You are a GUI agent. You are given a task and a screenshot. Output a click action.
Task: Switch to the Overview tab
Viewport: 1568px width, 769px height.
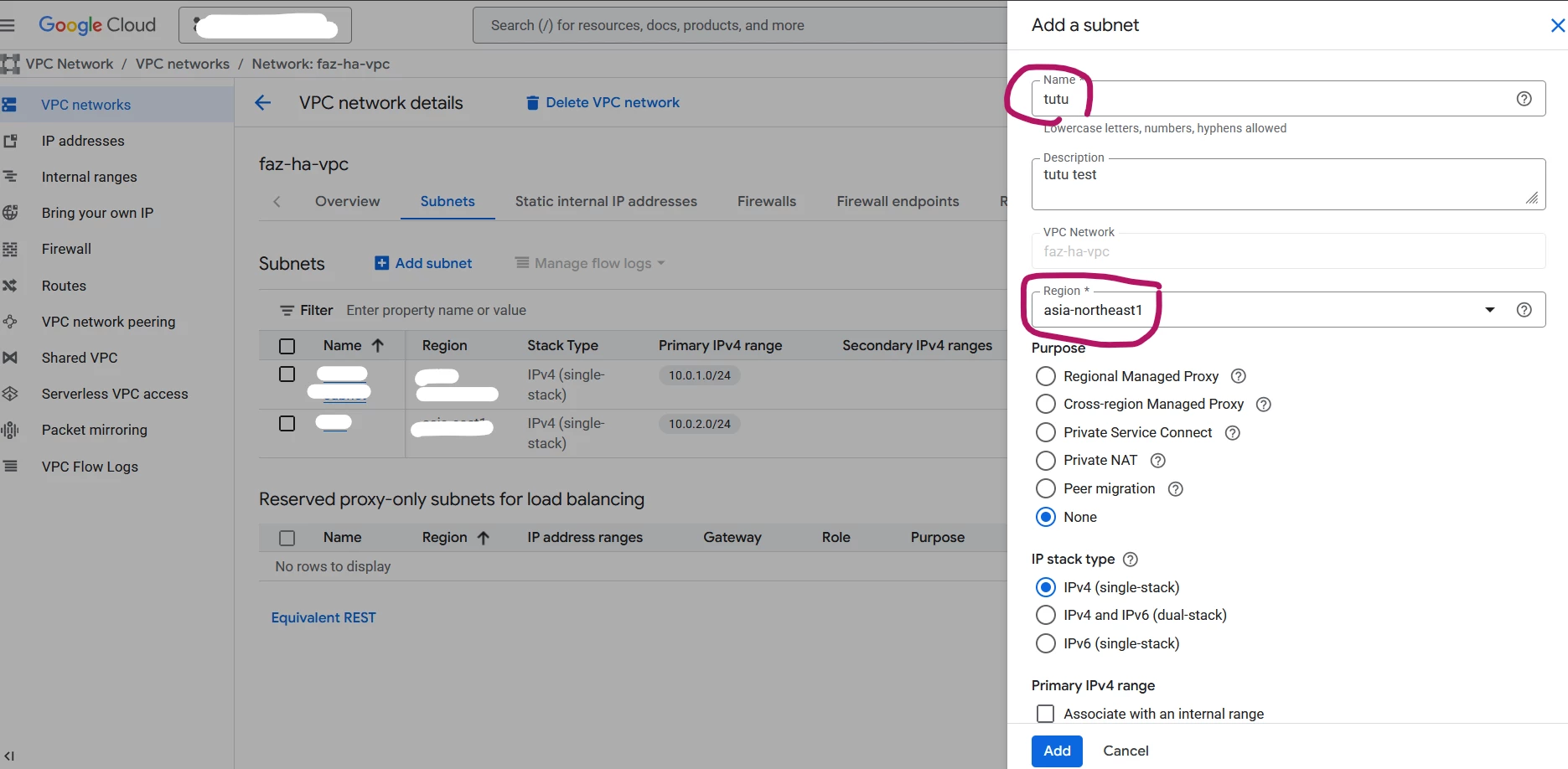pos(347,201)
